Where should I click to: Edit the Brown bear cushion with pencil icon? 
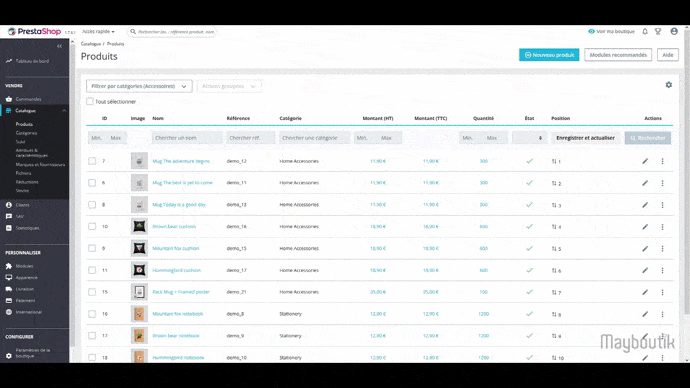pyautogui.click(x=645, y=227)
